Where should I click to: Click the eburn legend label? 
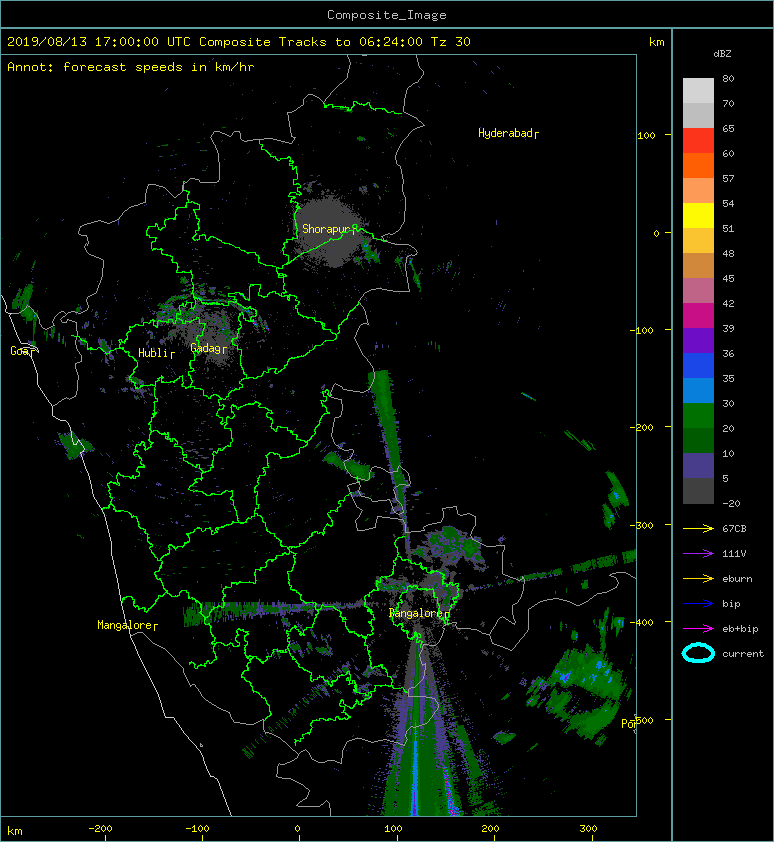(x=737, y=579)
